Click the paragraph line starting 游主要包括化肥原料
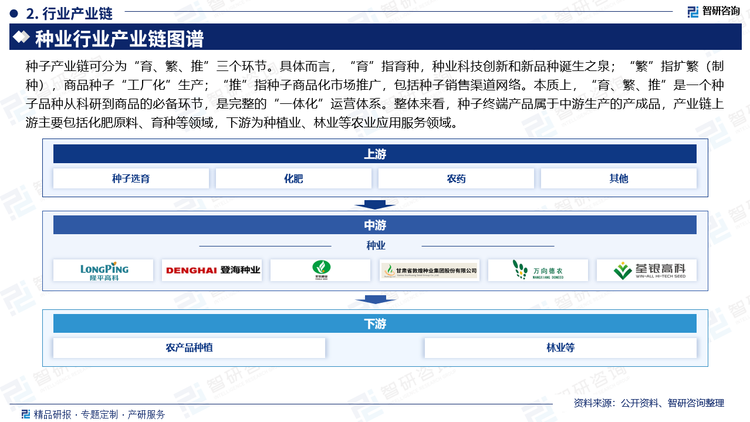Viewport: 750px width, 422px height. click(x=242, y=123)
